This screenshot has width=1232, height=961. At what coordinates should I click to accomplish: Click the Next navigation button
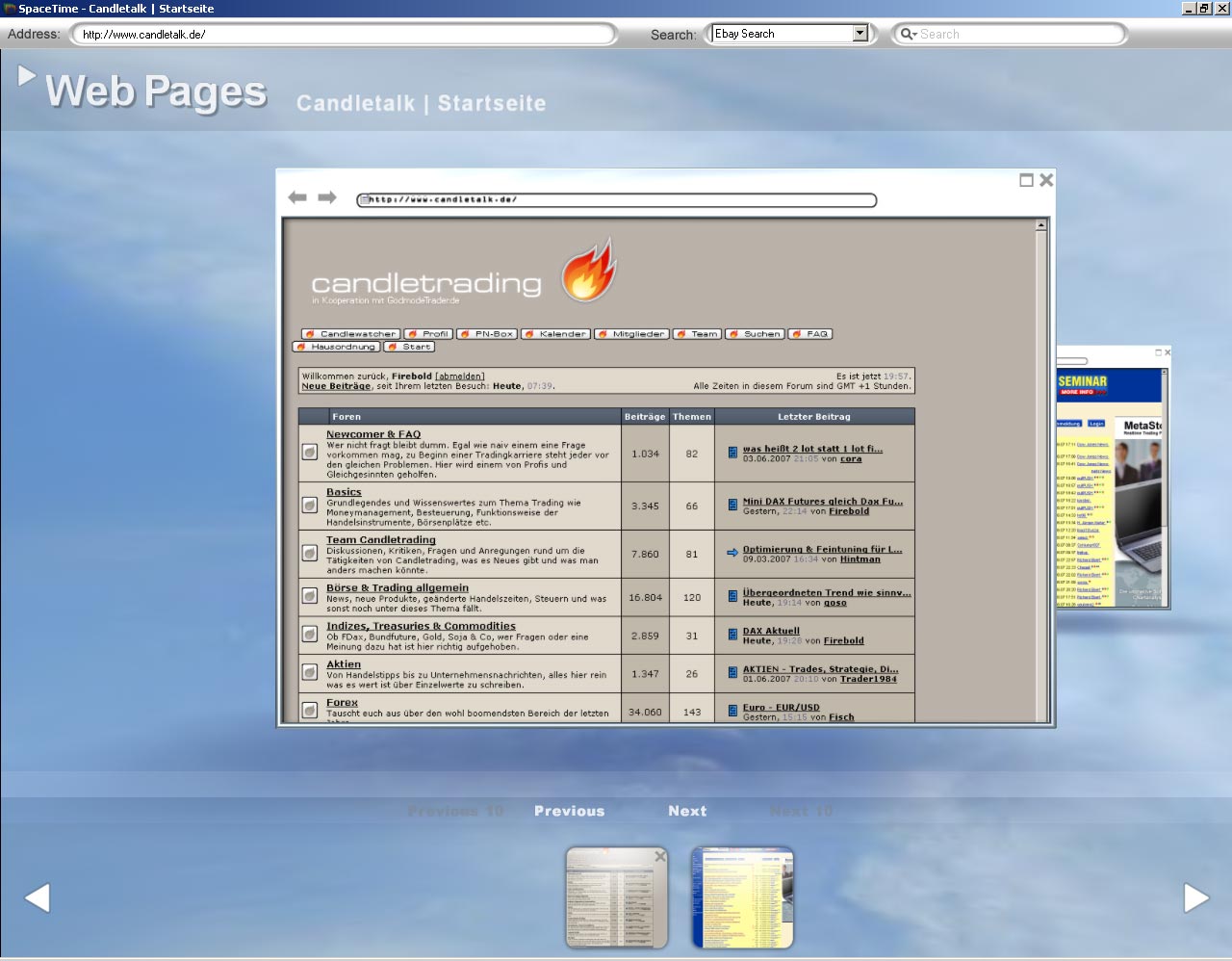click(x=687, y=811)
